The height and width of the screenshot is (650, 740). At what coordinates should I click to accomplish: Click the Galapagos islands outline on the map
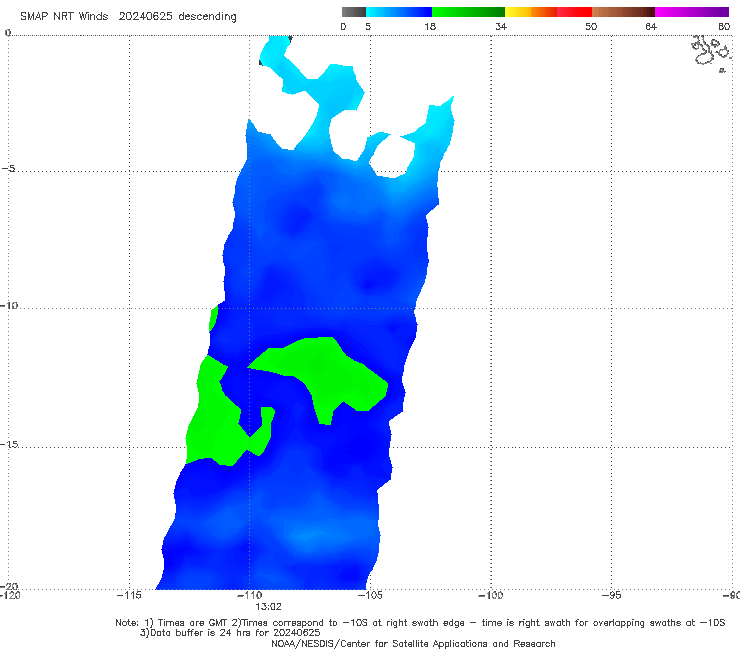(x=711, y=52)
